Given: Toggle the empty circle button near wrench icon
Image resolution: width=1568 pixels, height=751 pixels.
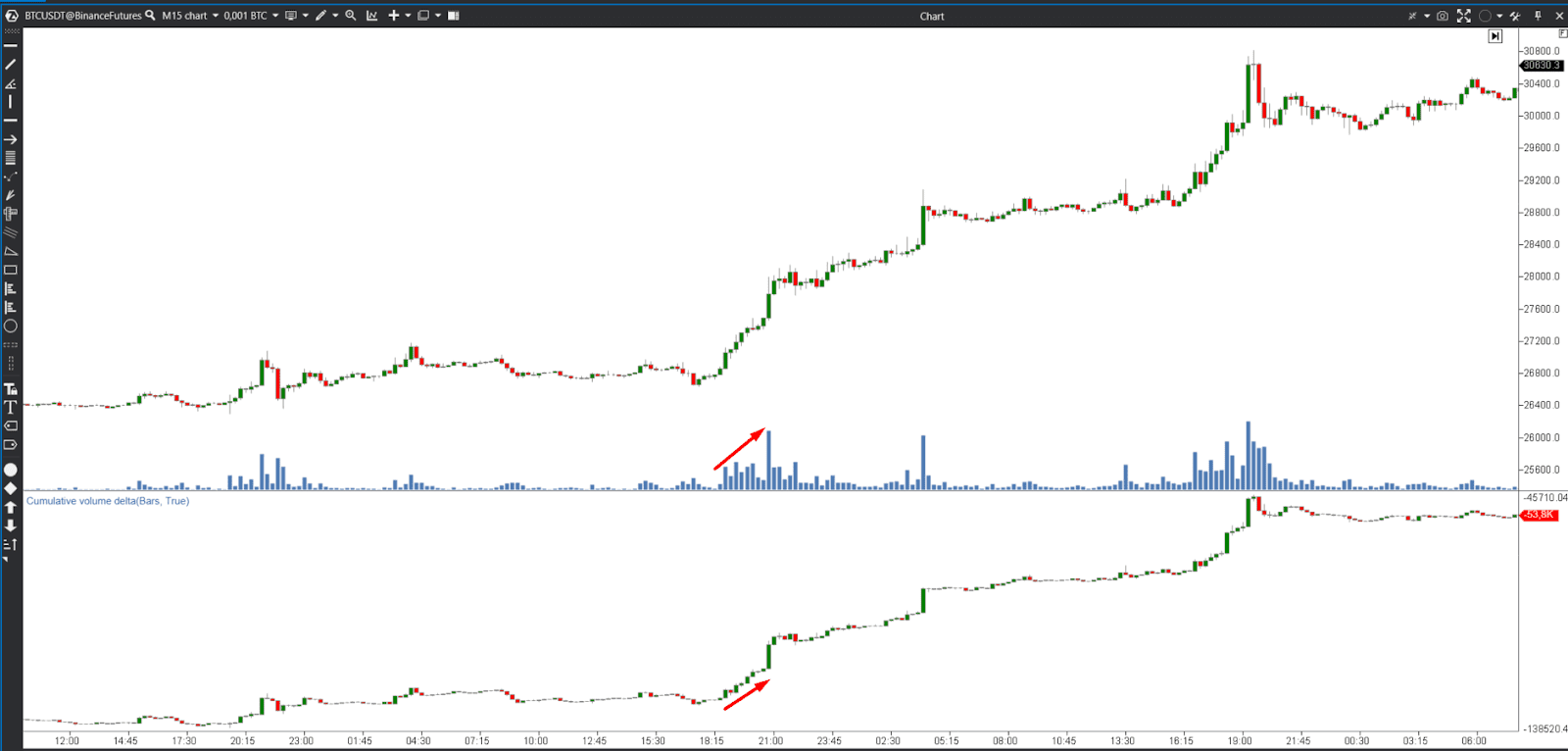Looking at the screenshot, I should coord(1486,16).
